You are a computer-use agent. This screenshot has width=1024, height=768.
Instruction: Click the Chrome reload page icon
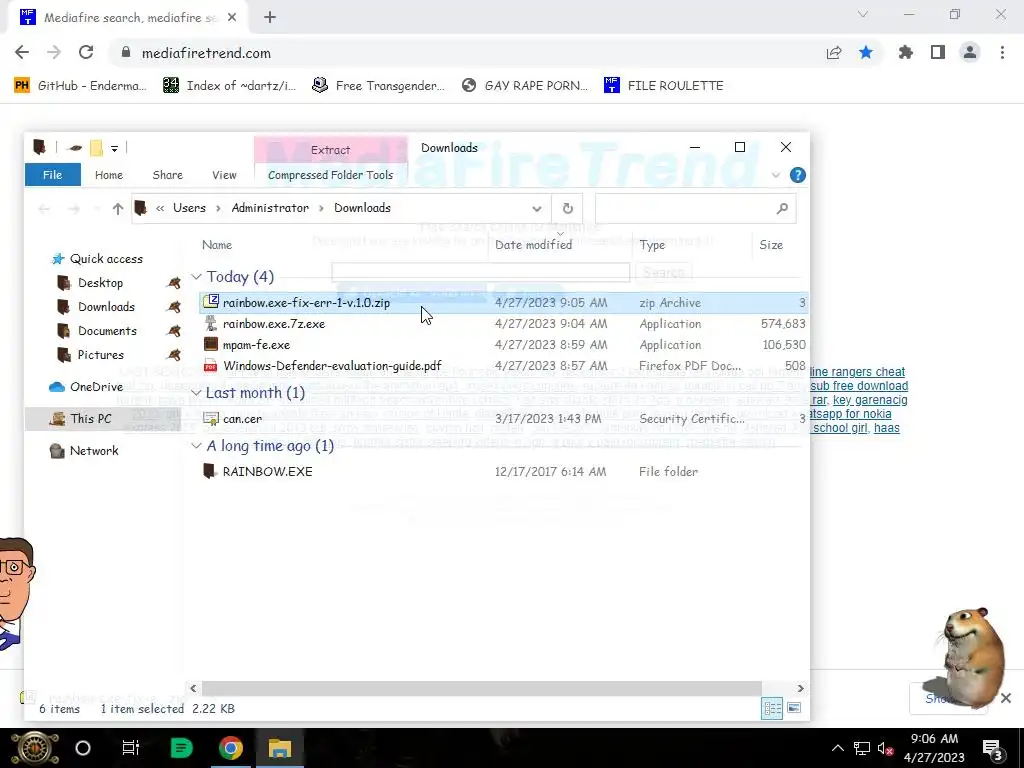[86, 53]
